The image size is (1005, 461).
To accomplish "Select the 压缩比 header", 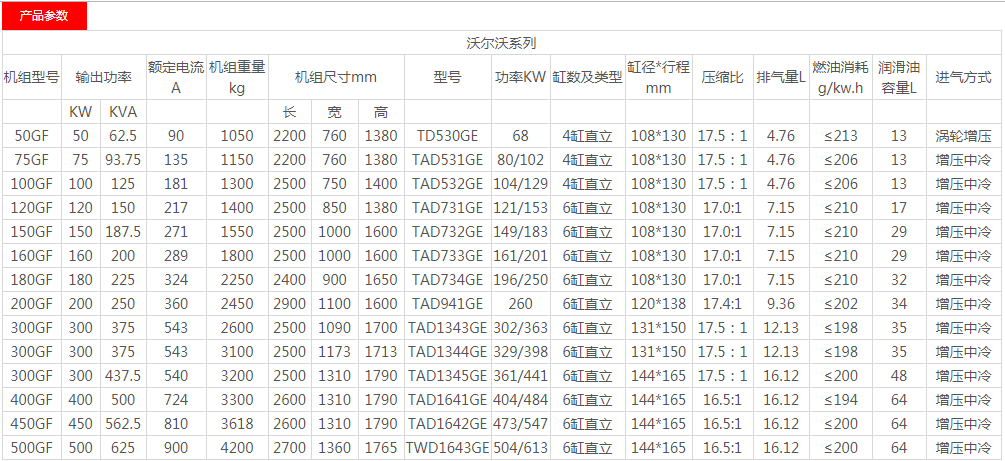I will [x=722, y=78].
